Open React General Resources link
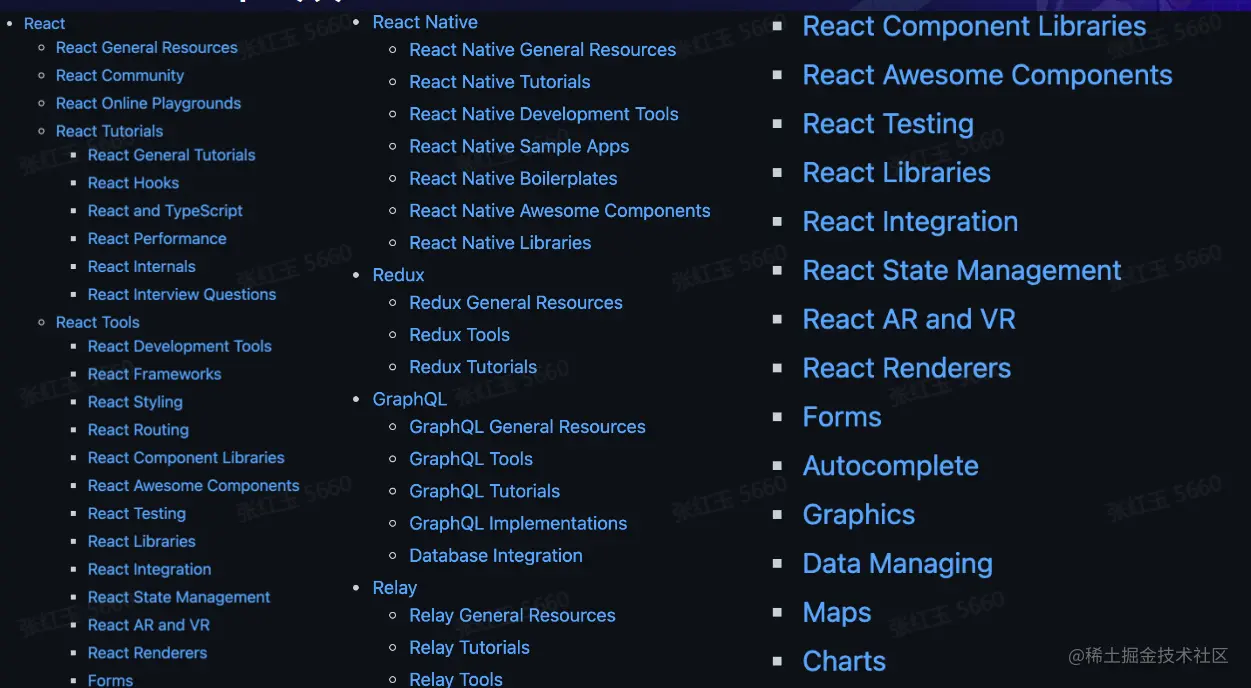The image size is (1251, 688). click(x=147, y=47)
